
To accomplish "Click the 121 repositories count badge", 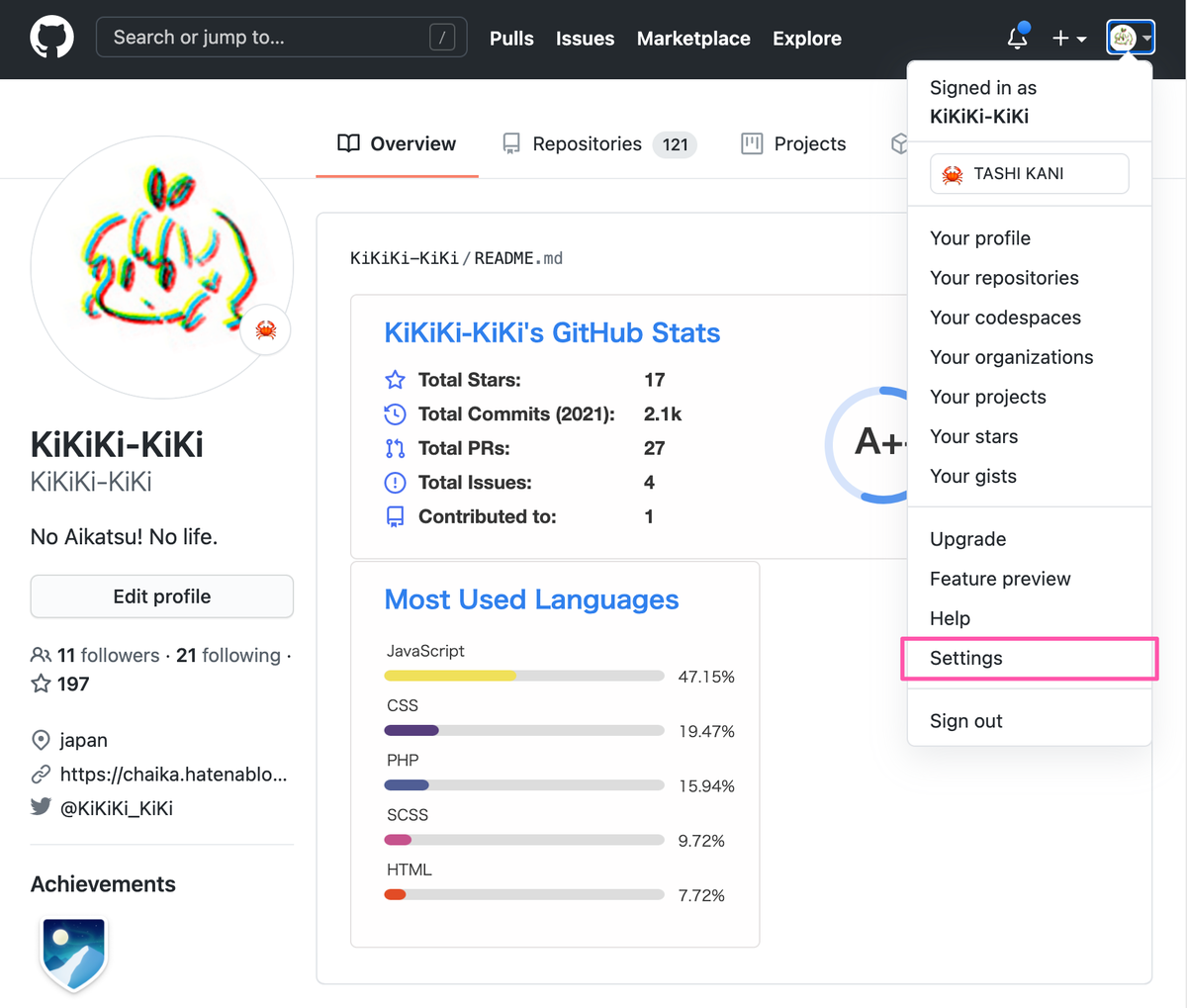I will tap(676, 144).
